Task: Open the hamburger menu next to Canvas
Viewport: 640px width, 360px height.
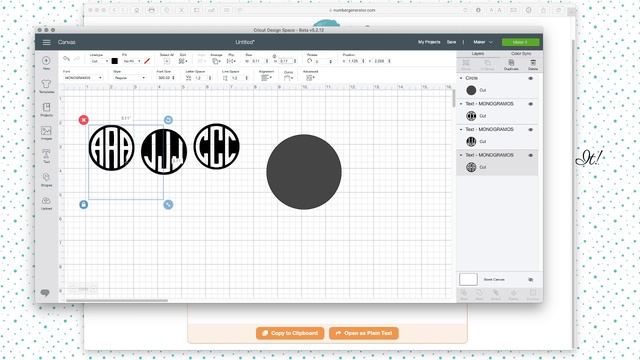Action: pos(47,42)
